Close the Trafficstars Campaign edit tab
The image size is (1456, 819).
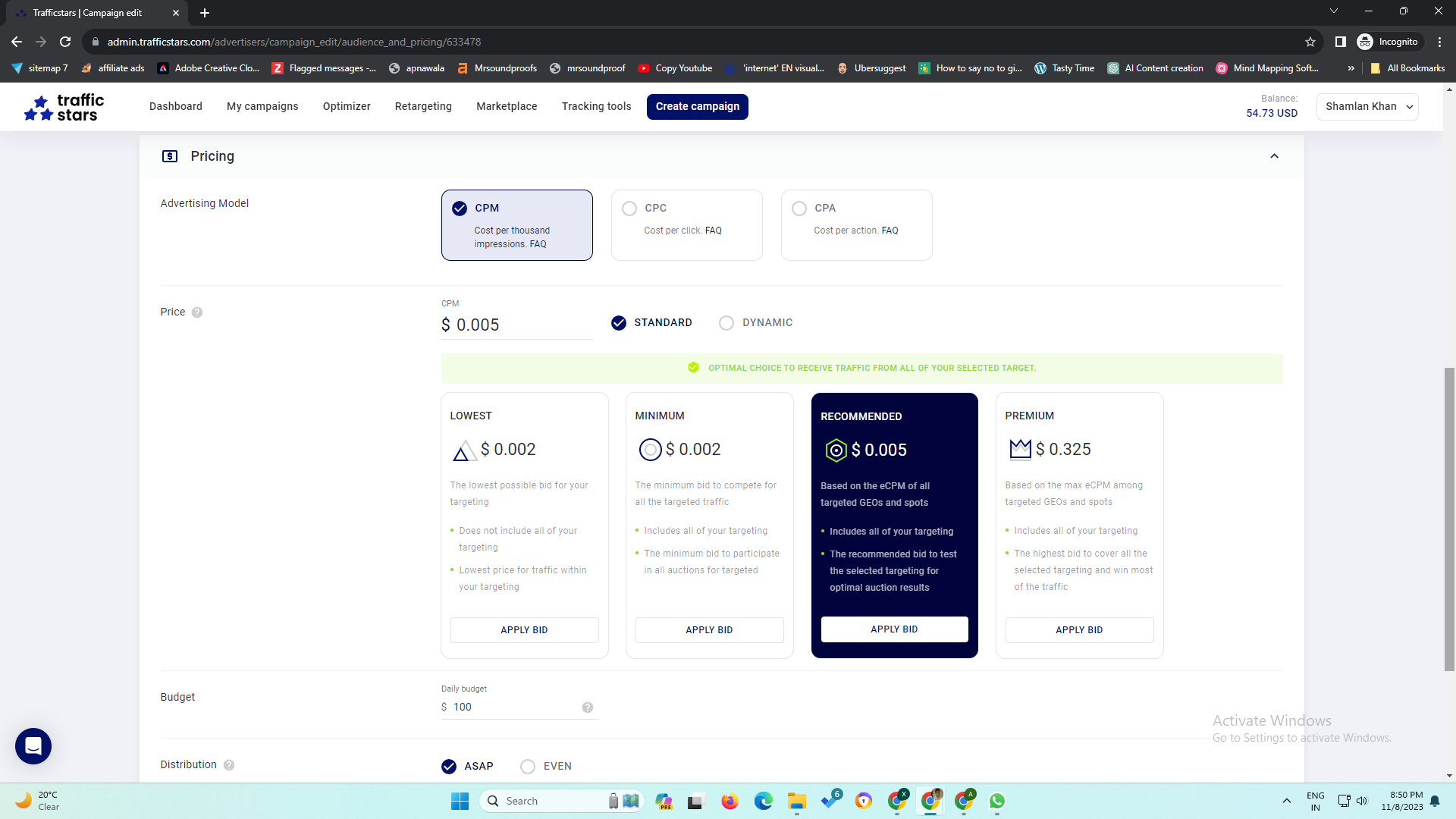[176, 13]
